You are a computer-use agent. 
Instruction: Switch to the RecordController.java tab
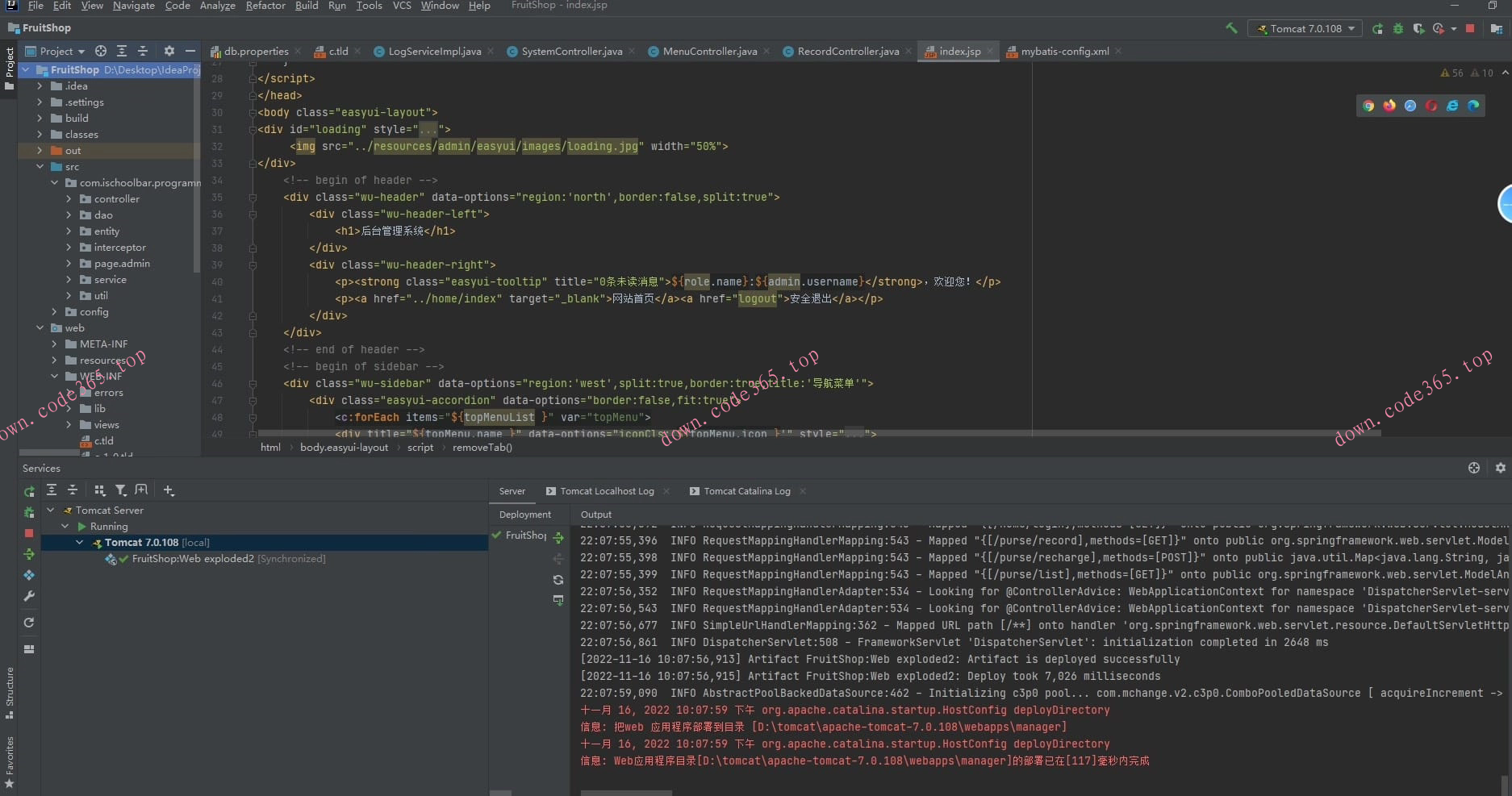click(847, 51)
